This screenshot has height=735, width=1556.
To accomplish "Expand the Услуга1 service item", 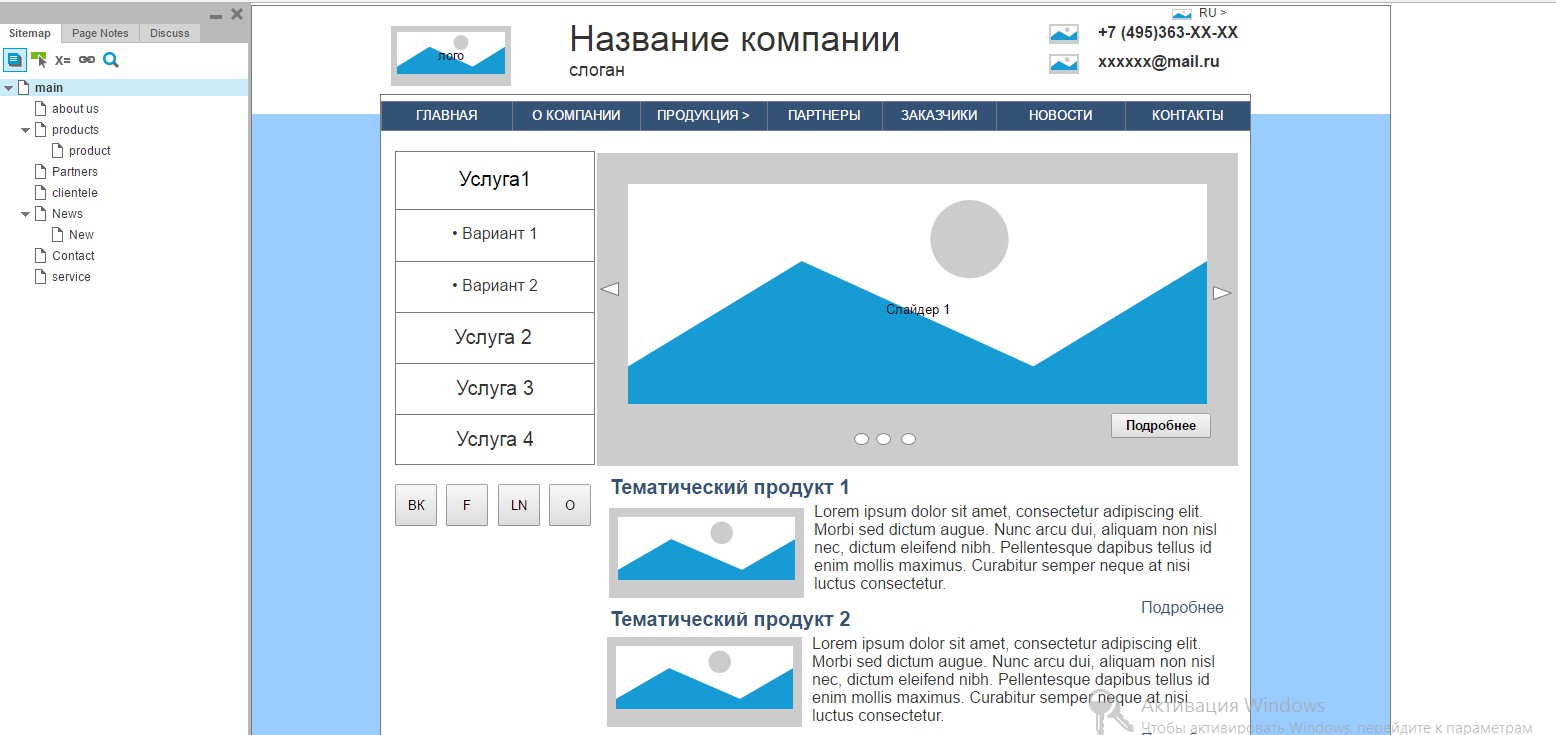I will (x=495, y=180).
